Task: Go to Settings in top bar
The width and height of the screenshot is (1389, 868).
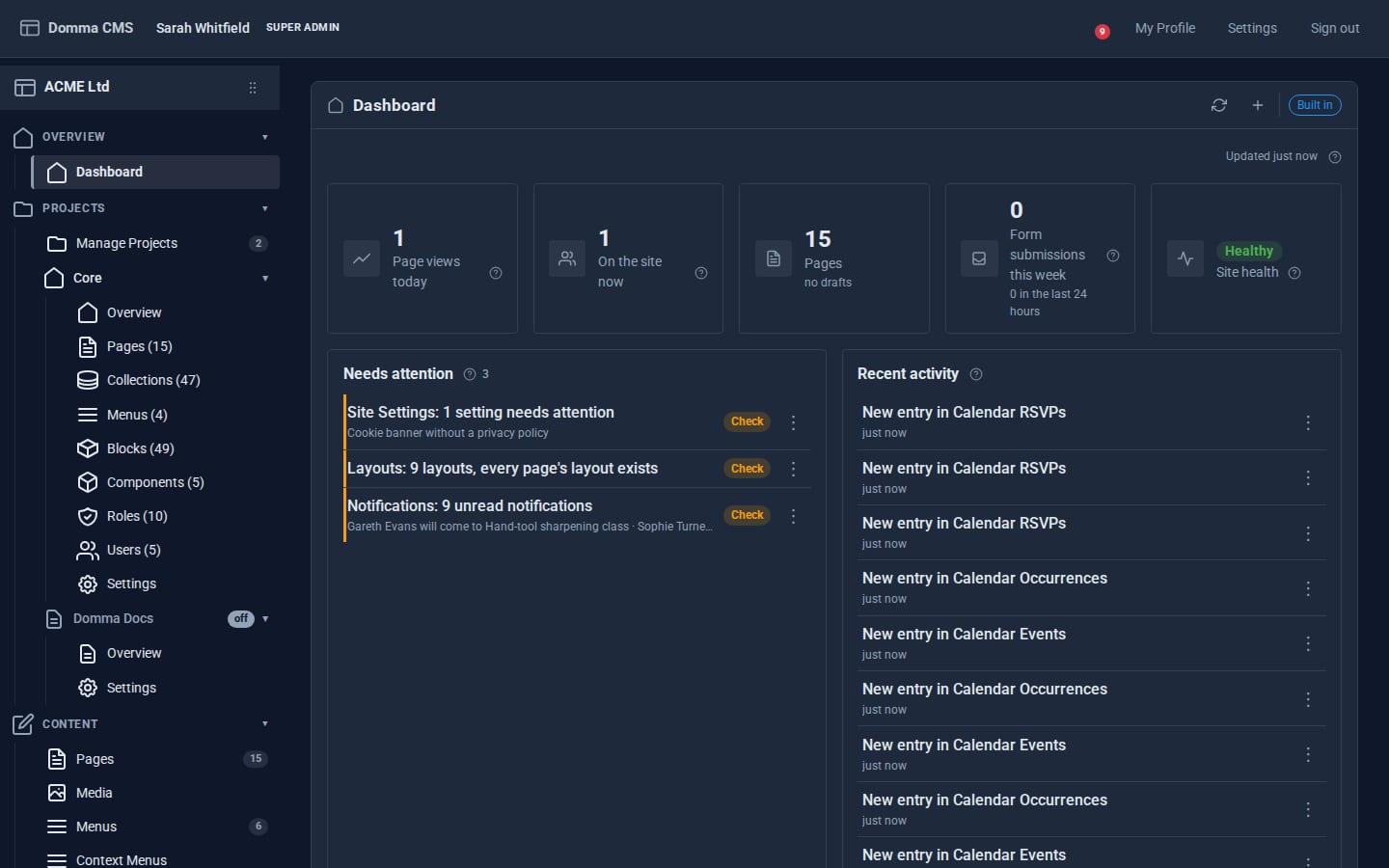Action: pyautogui.click(x=1252, y=28)
